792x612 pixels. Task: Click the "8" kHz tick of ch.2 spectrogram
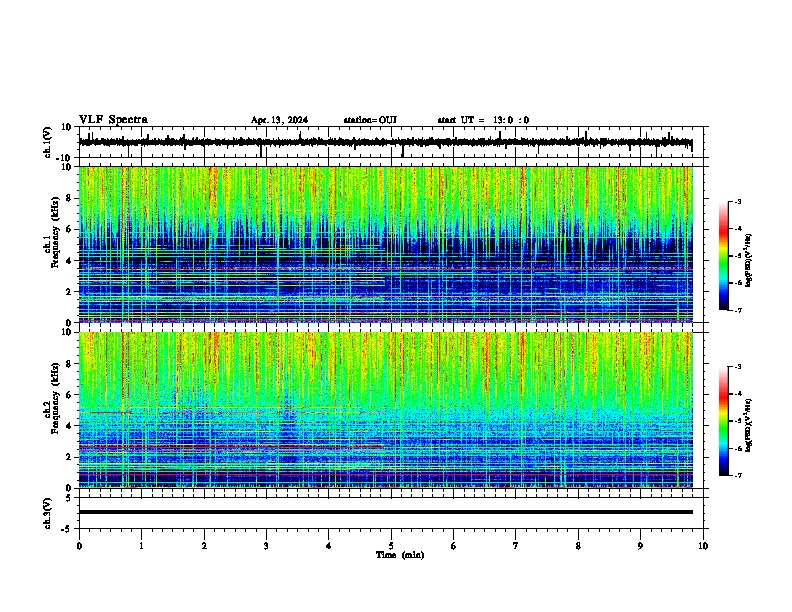click(69, 364)
